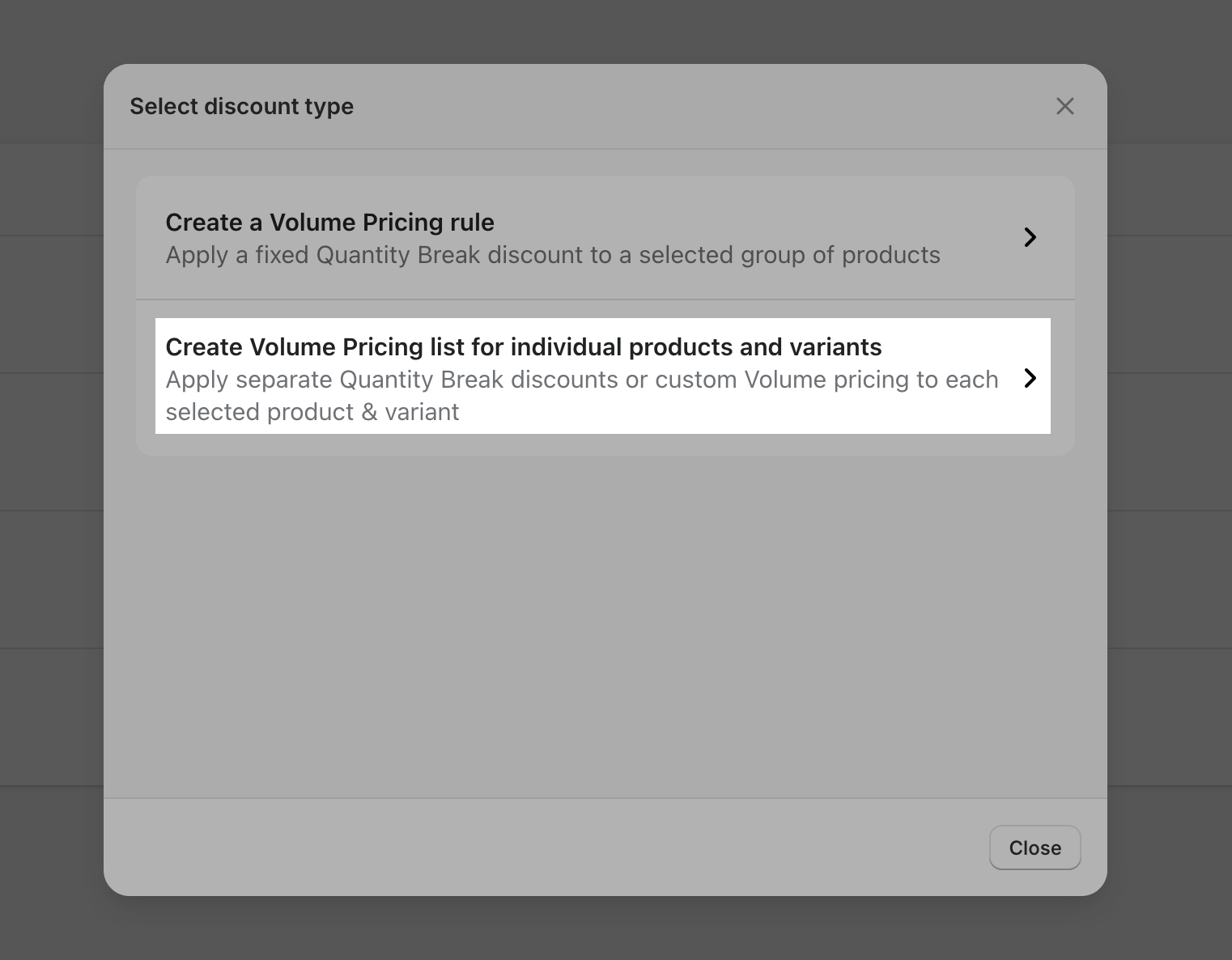Screen dimensions: 1232x960
Task: Close the dialog with the X icon
Action: (x=1064, y=106)
